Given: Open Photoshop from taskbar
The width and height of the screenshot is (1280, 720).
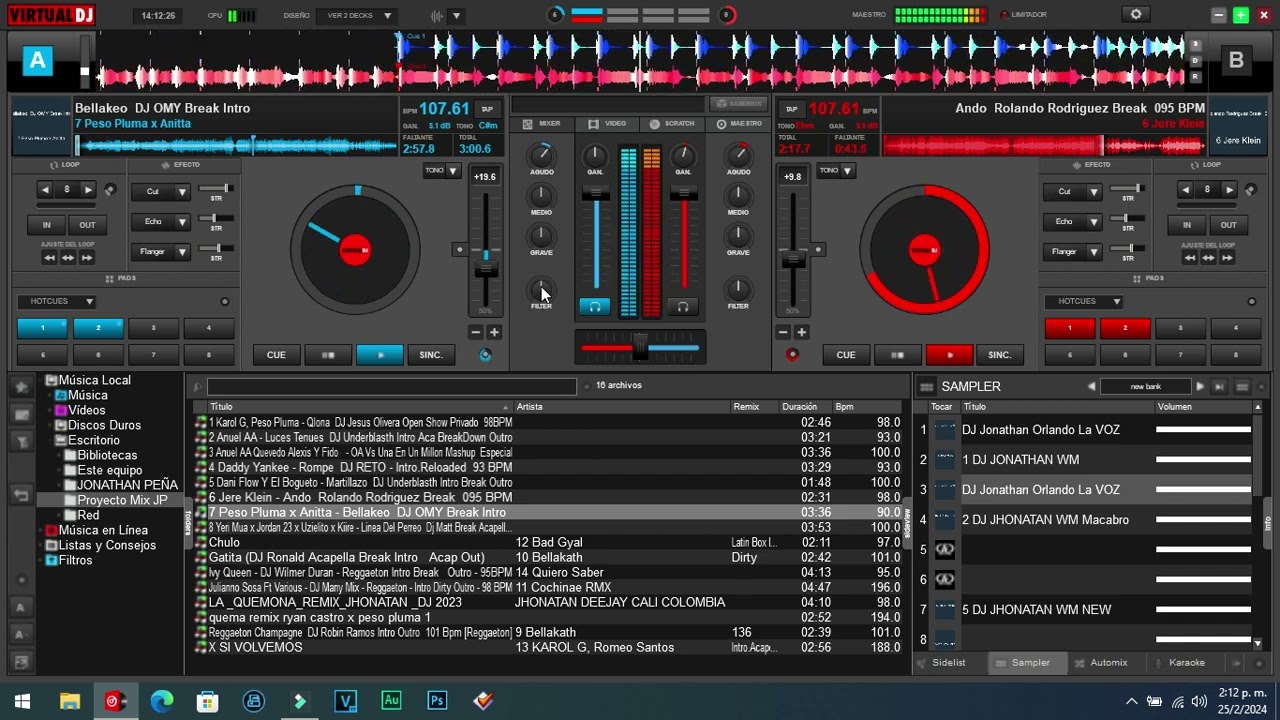Looking at the screenshot, I should coord(437,701).
